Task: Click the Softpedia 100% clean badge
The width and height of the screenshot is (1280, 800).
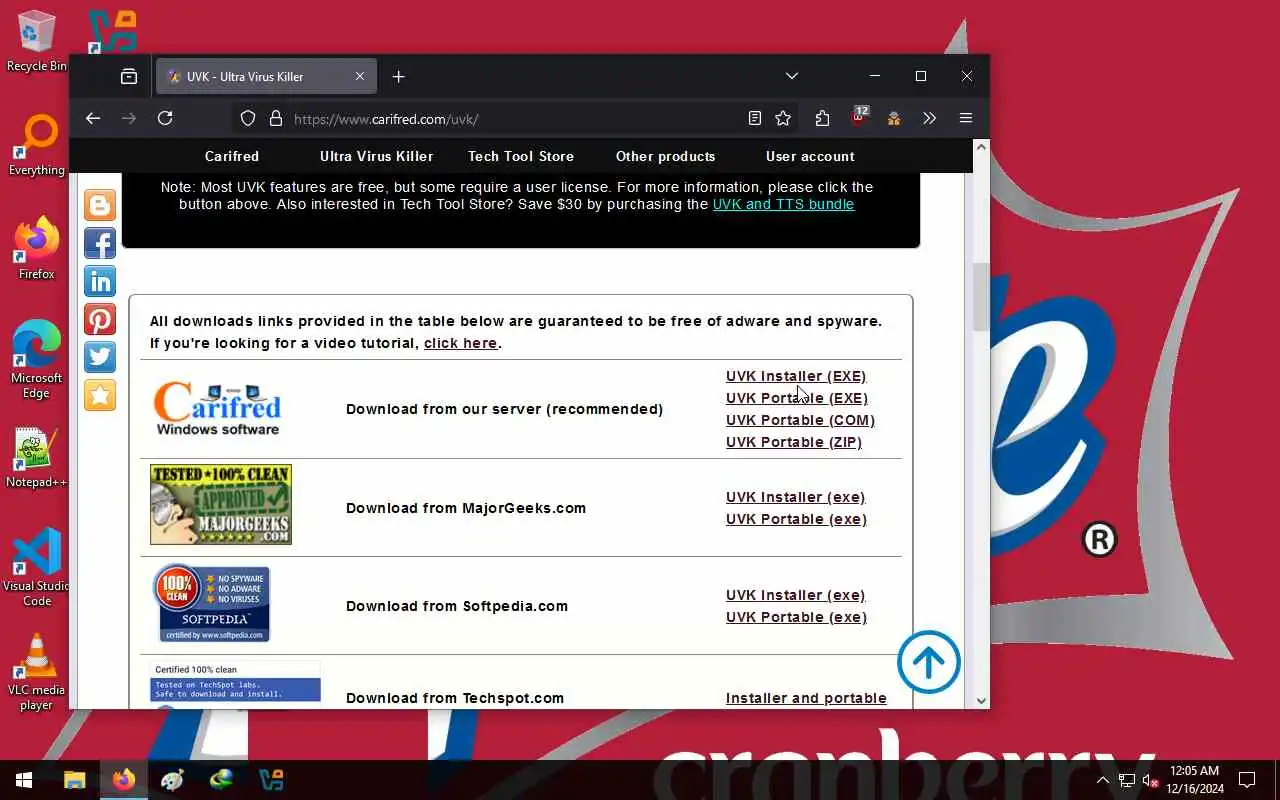Action: 211,603
